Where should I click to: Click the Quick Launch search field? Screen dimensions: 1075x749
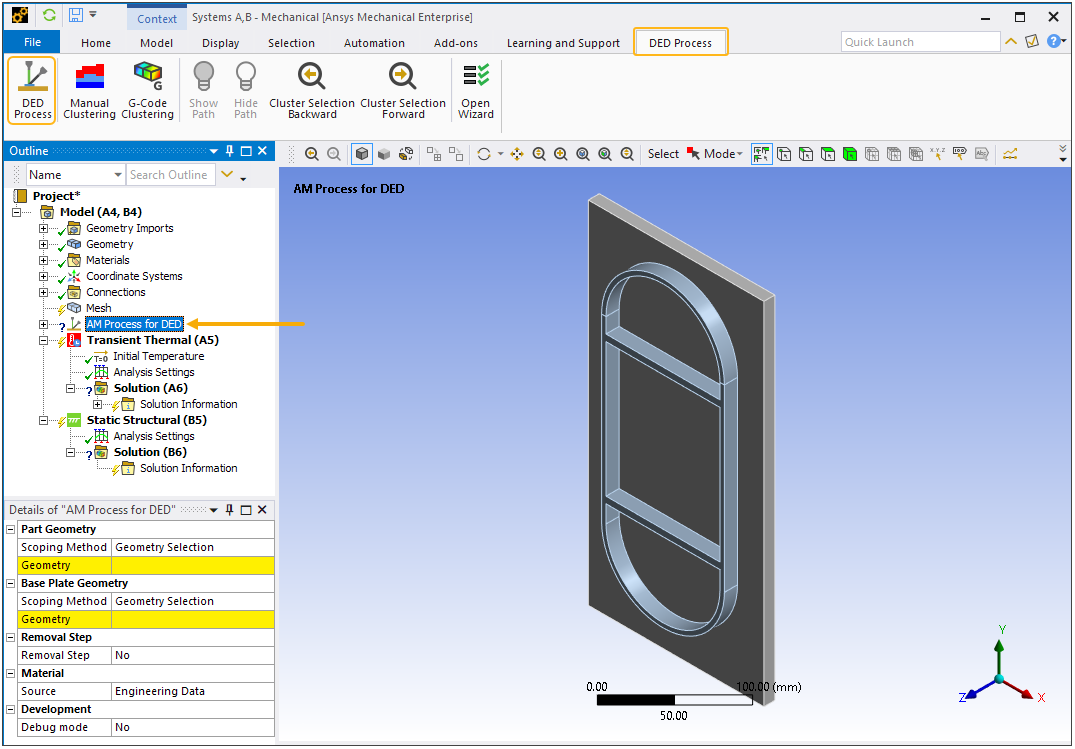coord(919,42)
